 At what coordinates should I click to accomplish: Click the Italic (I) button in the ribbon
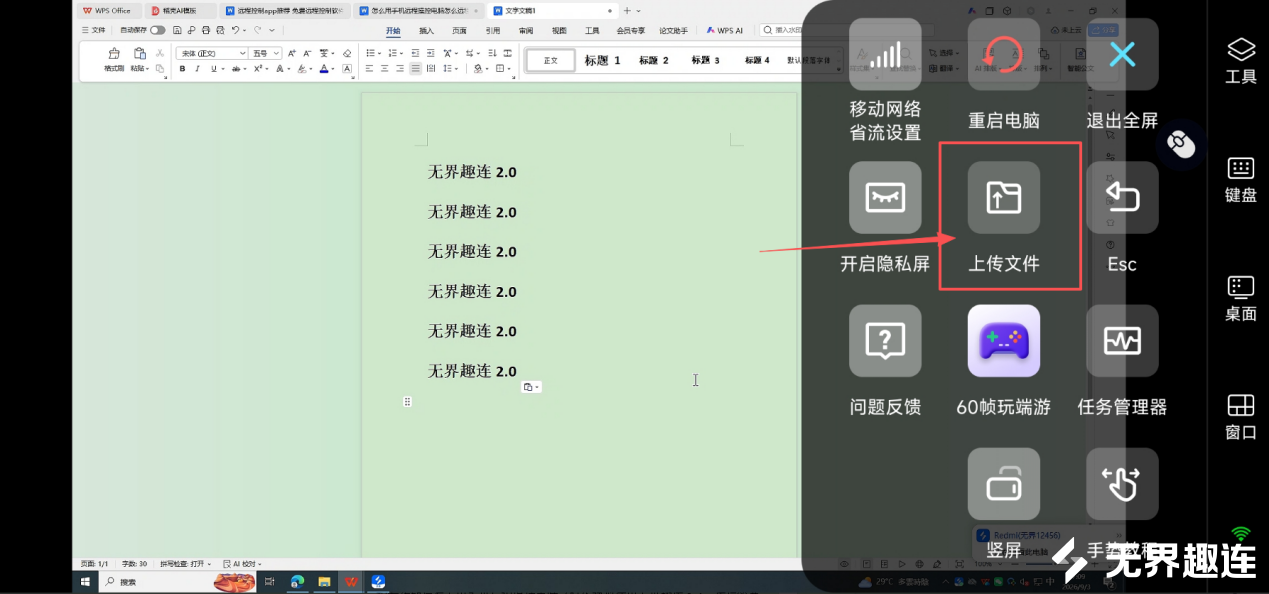(x=197, y=69)
